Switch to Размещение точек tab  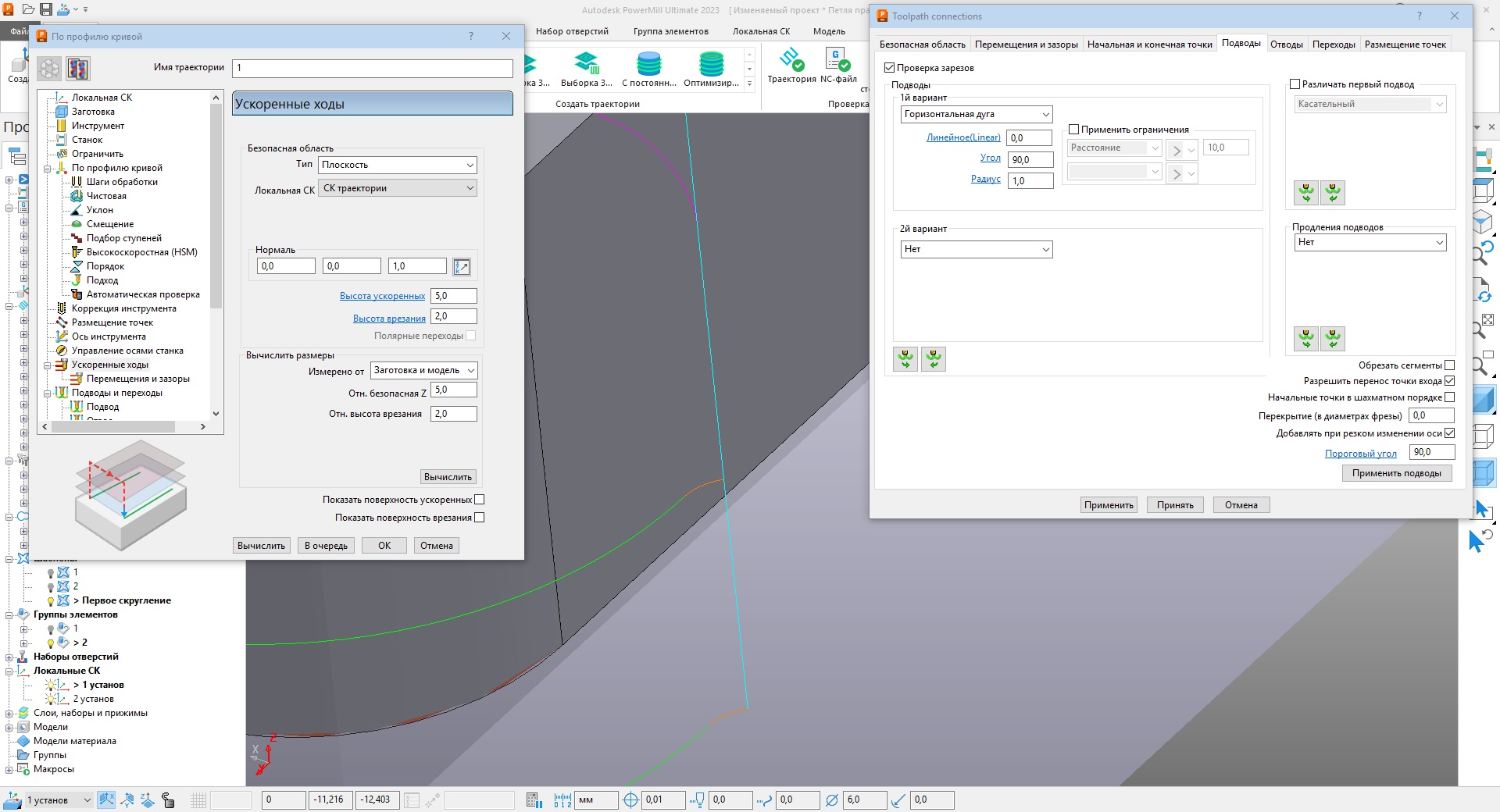1405,45
